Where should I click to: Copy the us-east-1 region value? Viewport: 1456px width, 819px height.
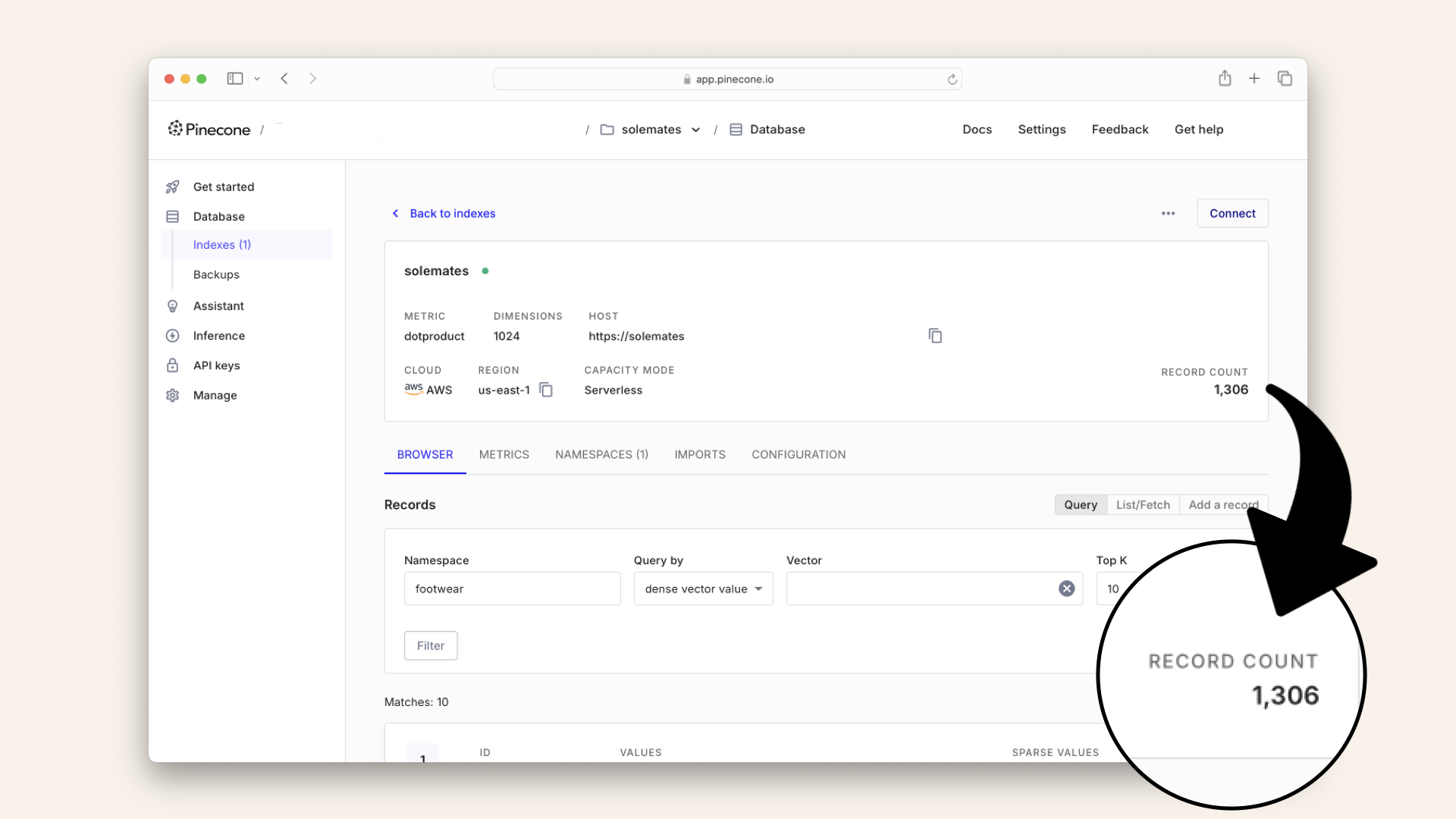[x=546, y=390]
